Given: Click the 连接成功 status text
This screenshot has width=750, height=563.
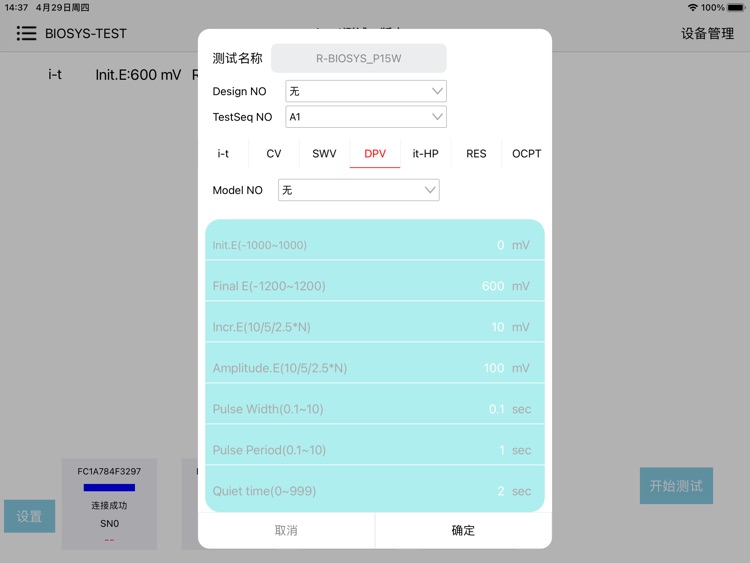Looking at the screenshot, I should [110, 506].
